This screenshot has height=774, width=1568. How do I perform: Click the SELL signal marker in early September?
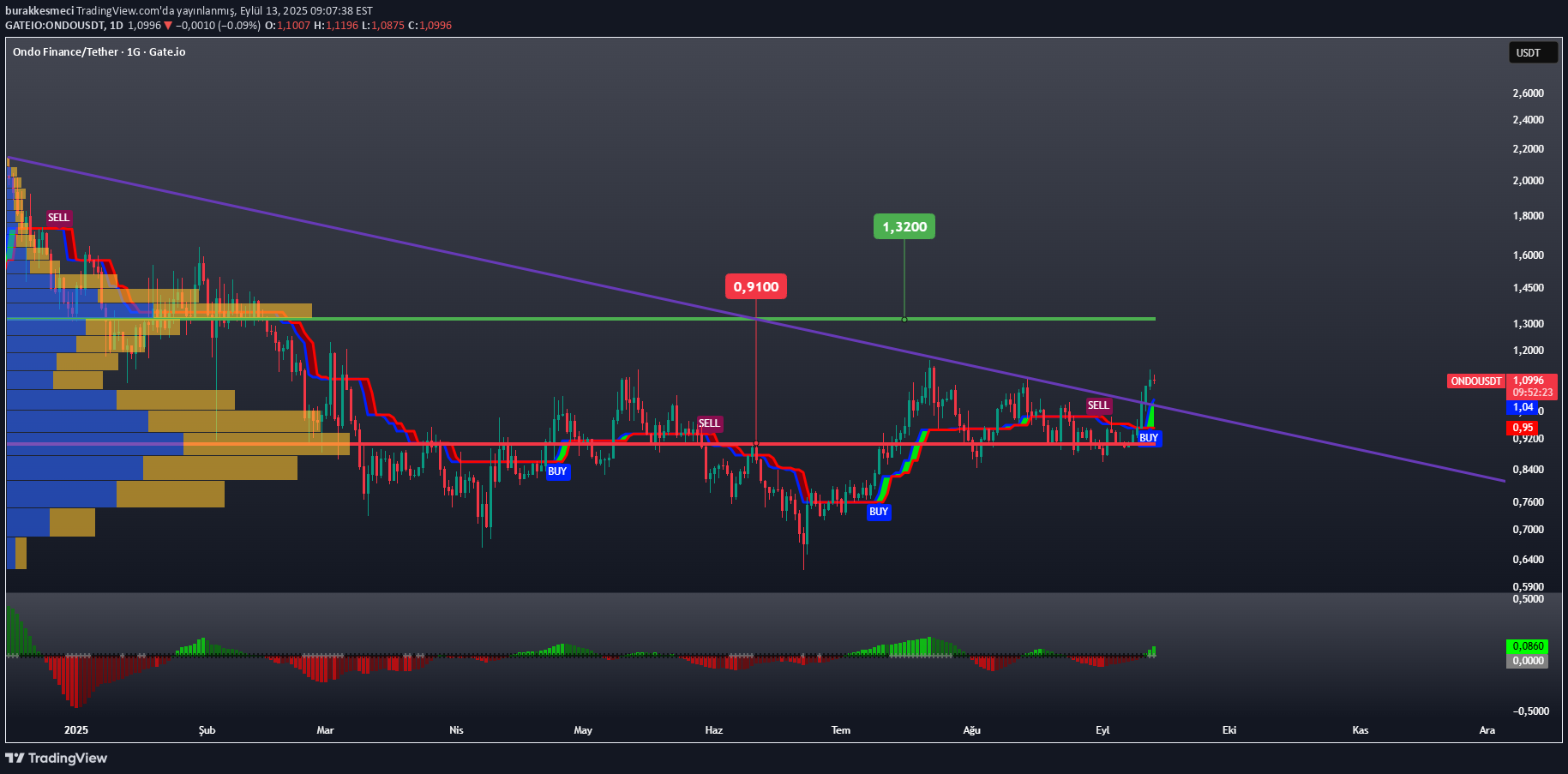click(x=1098, y=405)
